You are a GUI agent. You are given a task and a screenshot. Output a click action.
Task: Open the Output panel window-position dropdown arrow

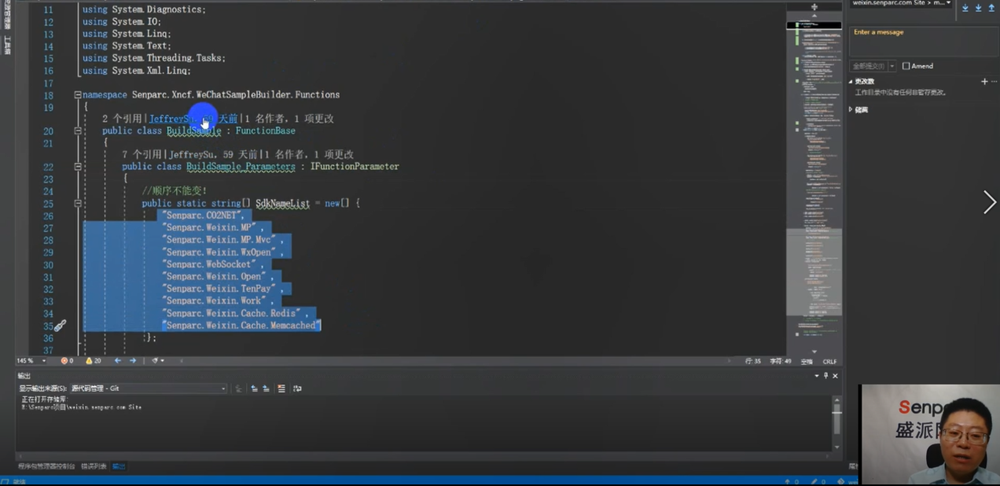click(x=817, y=376)
